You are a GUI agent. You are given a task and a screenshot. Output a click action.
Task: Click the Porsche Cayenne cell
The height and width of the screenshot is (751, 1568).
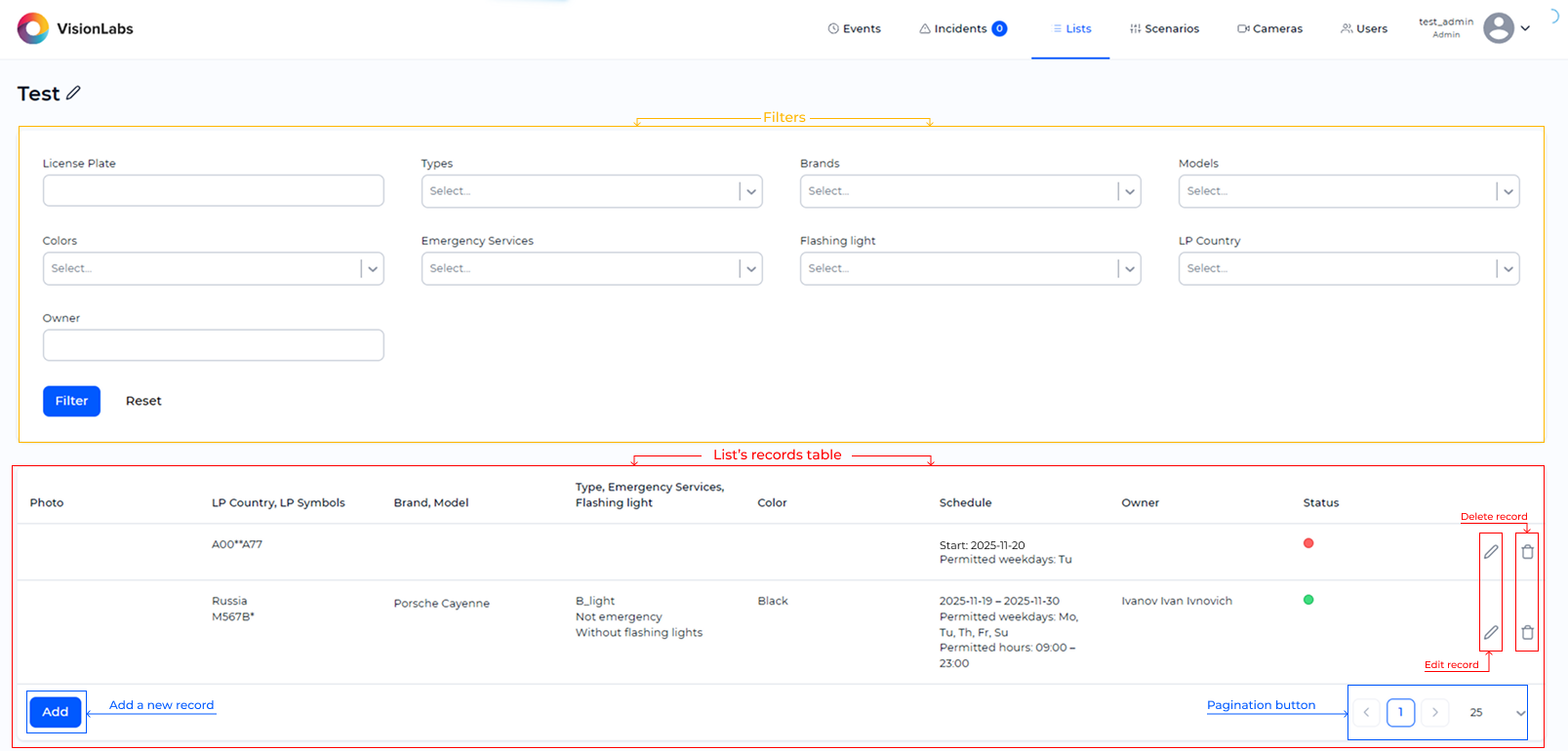(442, 604)
